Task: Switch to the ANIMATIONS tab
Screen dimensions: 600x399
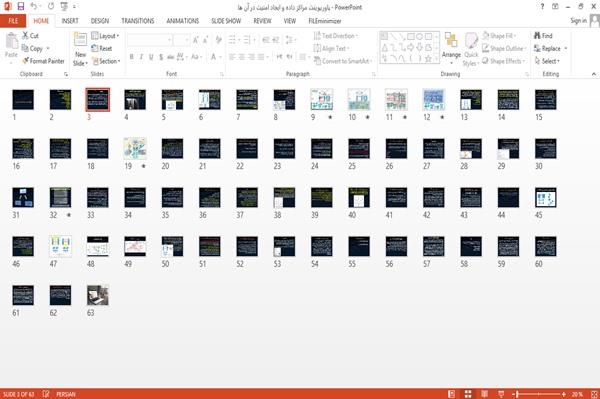Action: click(x=183, y=21)
